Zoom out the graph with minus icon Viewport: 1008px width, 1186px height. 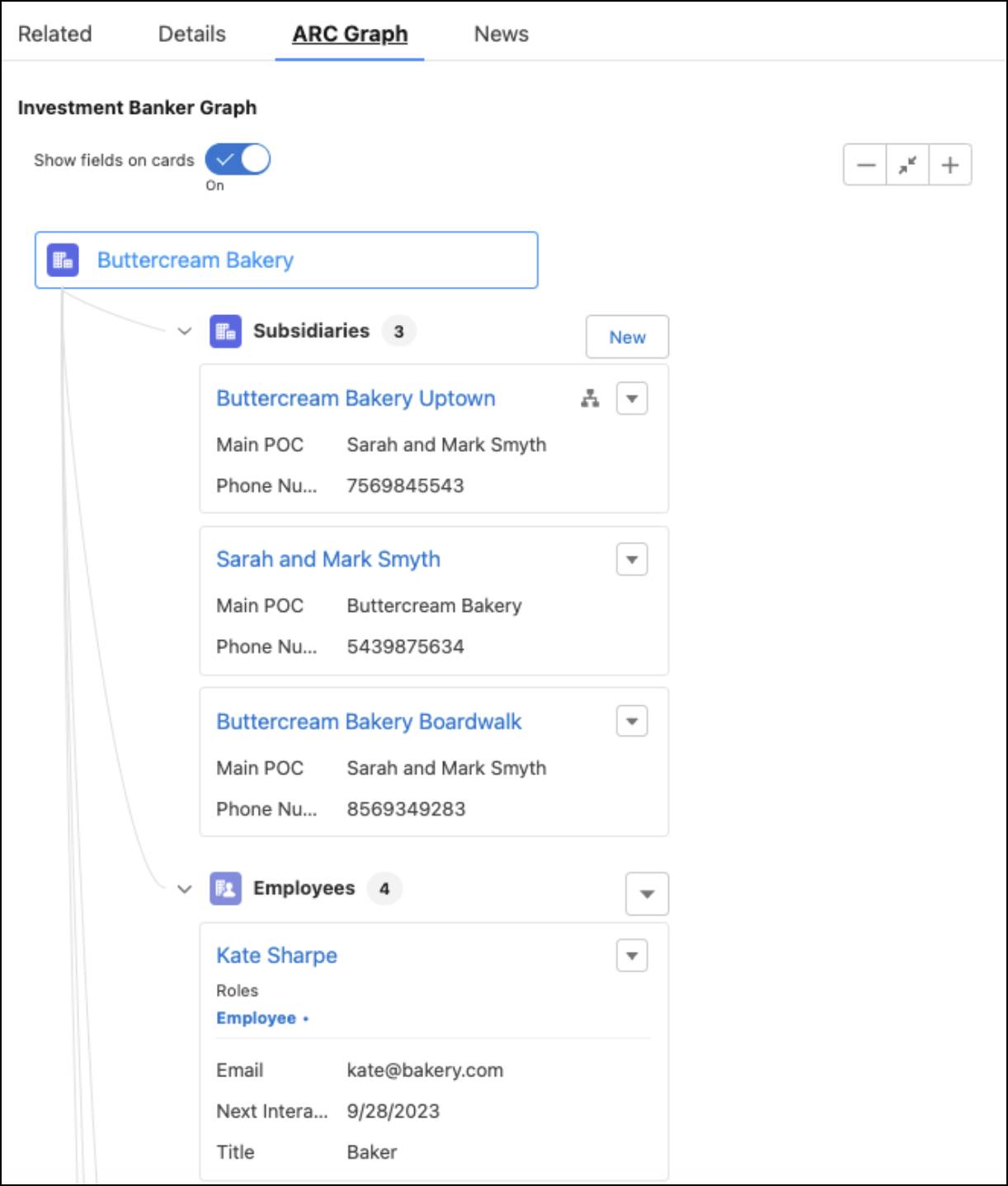[x=865, y=165]
